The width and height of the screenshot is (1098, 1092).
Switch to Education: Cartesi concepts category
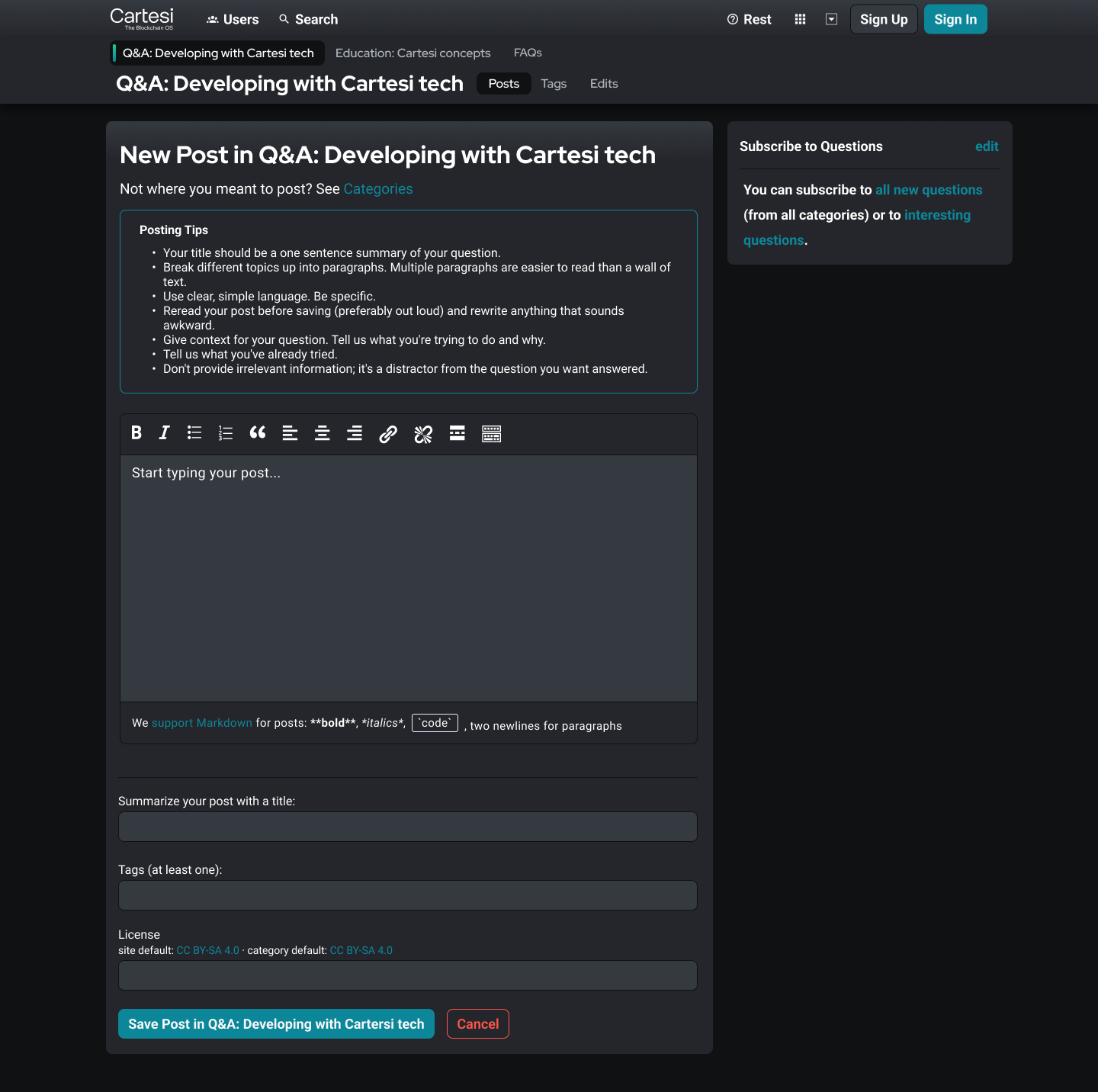(413, 53)
